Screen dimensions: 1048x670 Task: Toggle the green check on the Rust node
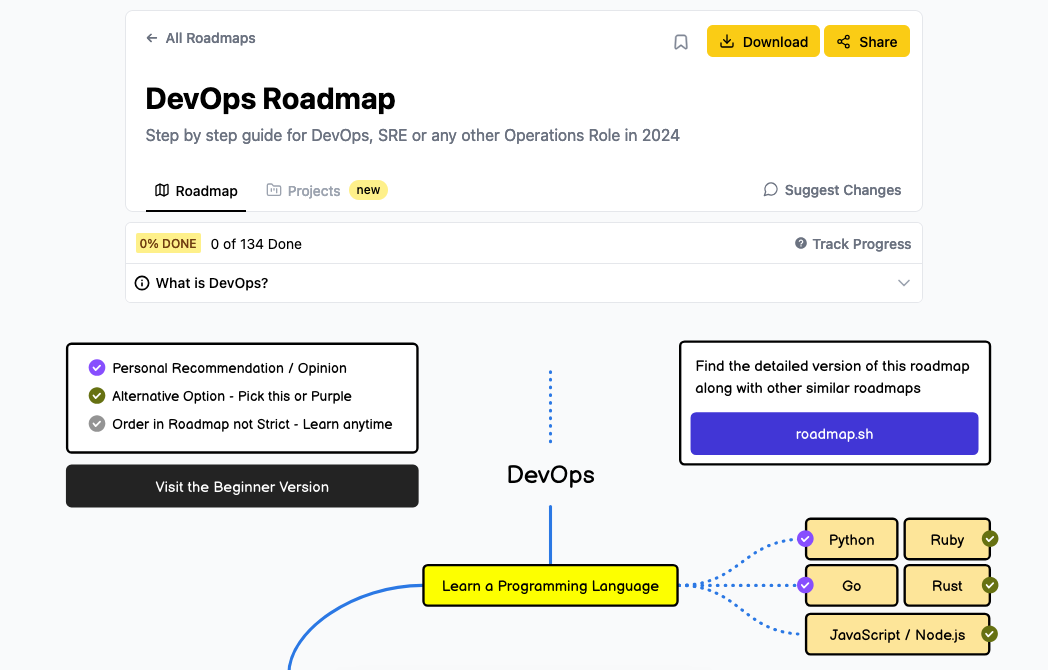[x=989, y=585]
